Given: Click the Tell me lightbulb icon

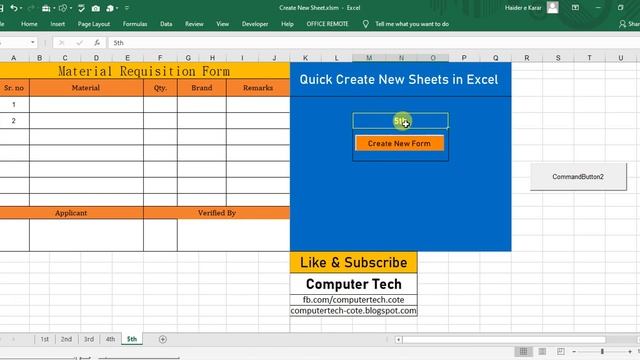Looking at the screenshot, I should coord(366,24).
